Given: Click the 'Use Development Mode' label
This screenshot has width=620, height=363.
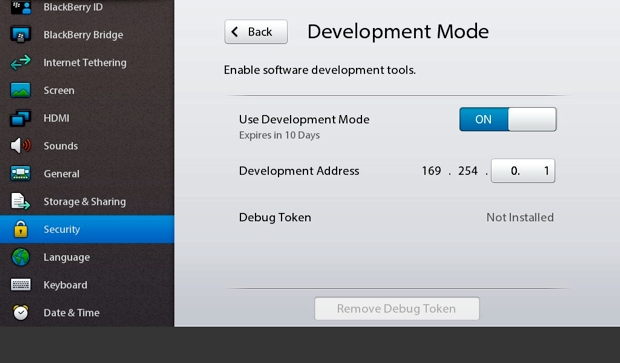Looking at the screenshot, I should click(304, 119).
